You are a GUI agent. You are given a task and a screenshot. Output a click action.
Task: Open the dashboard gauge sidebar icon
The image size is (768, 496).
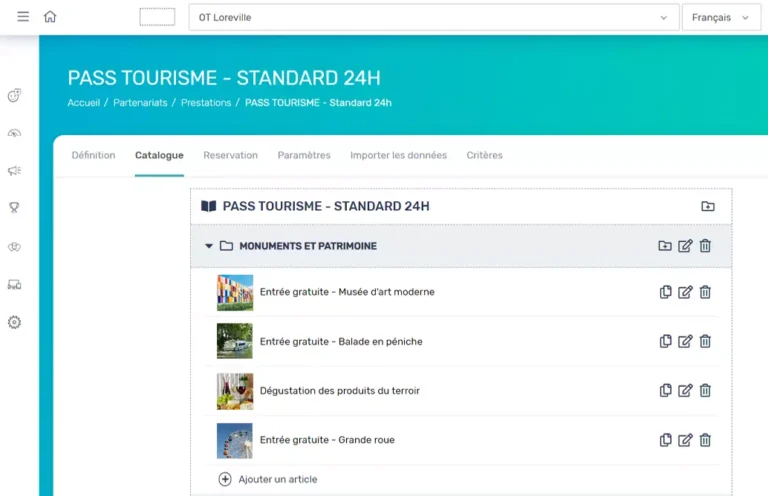(14, 133)
